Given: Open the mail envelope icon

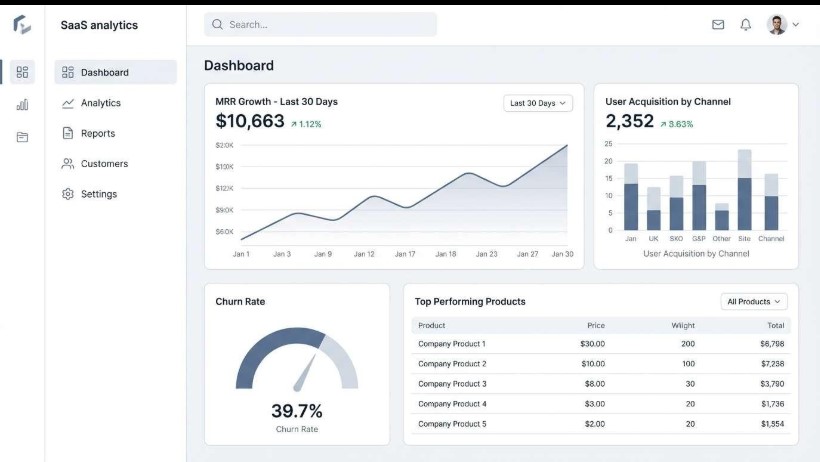Looking at the screenshot, I should tap(718, 25).
